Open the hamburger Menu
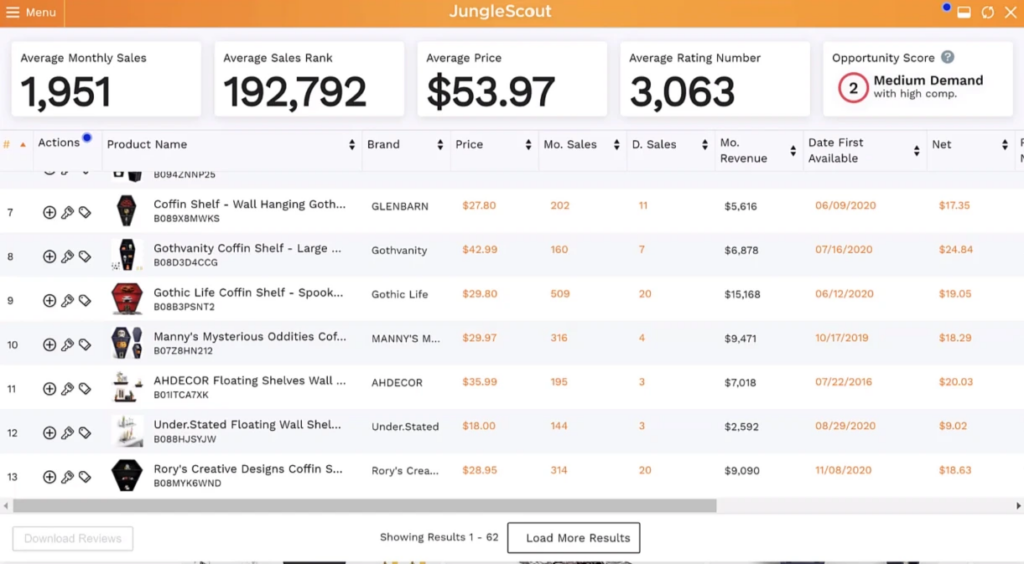Viewport: 1024px width, 564px height. 31,12
